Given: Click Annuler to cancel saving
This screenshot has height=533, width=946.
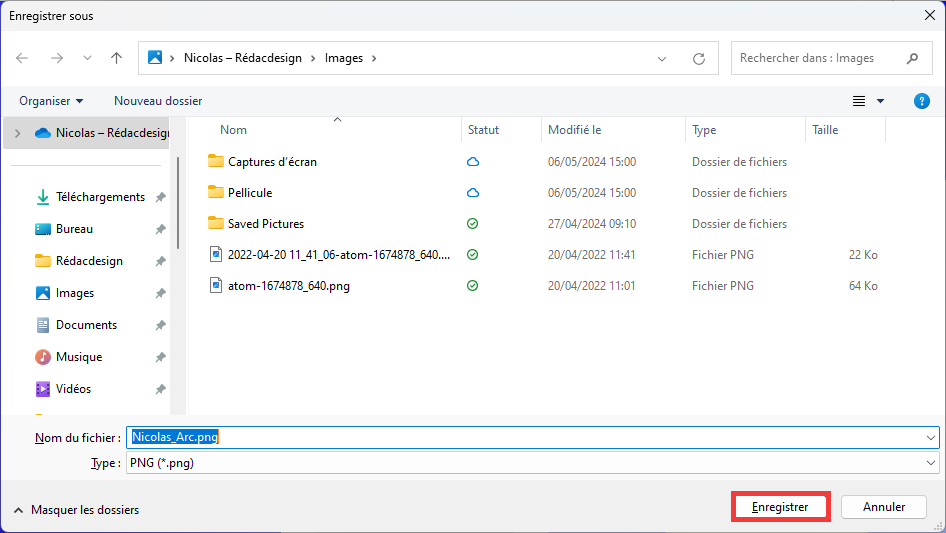Looking at the screenshot, I should (x=884, y=507).
